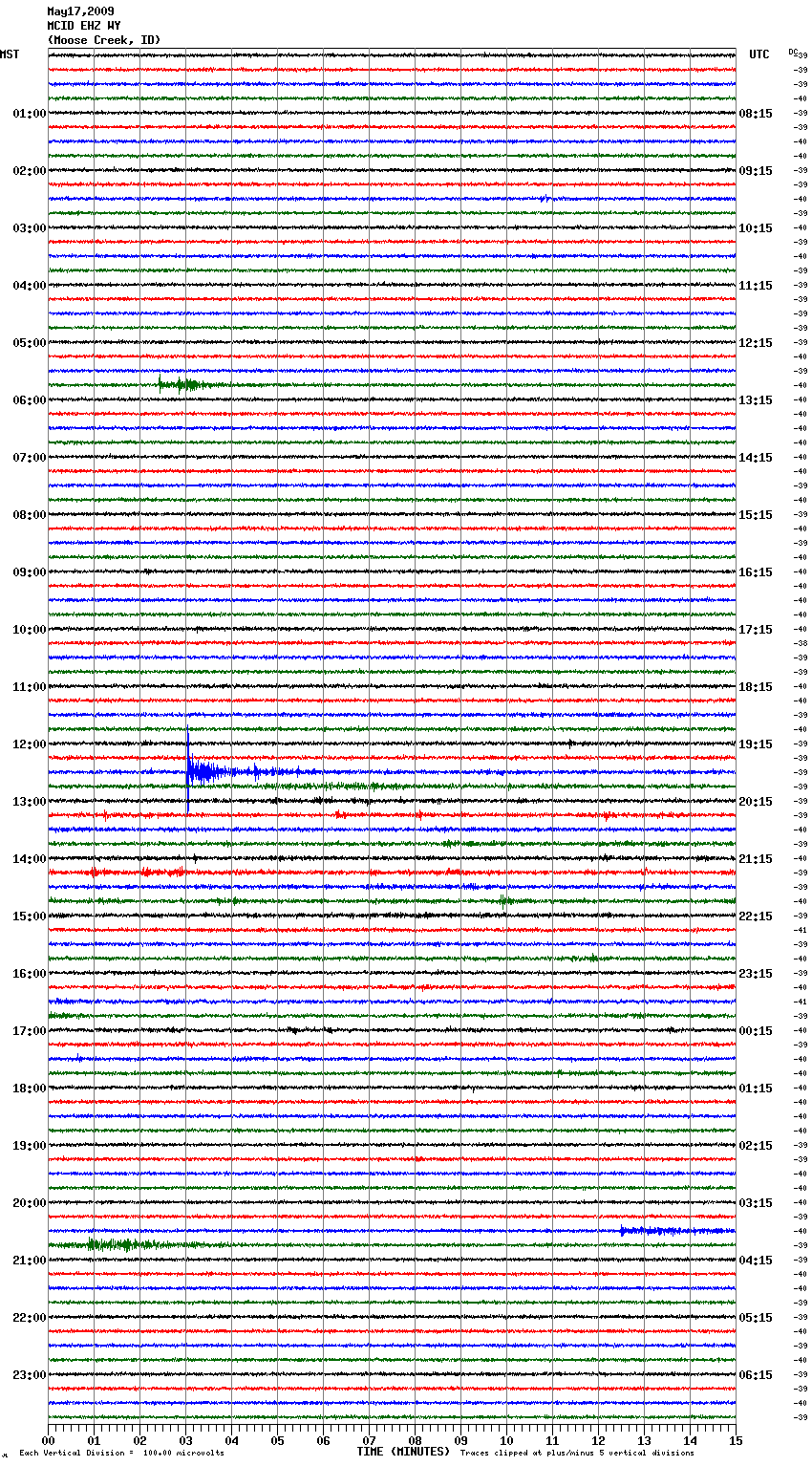Click the 06:15 UTC time label
Image resolution: width=812 pixels, height=1466 pixels.
pyautogui.click(x=756, y=1375)
